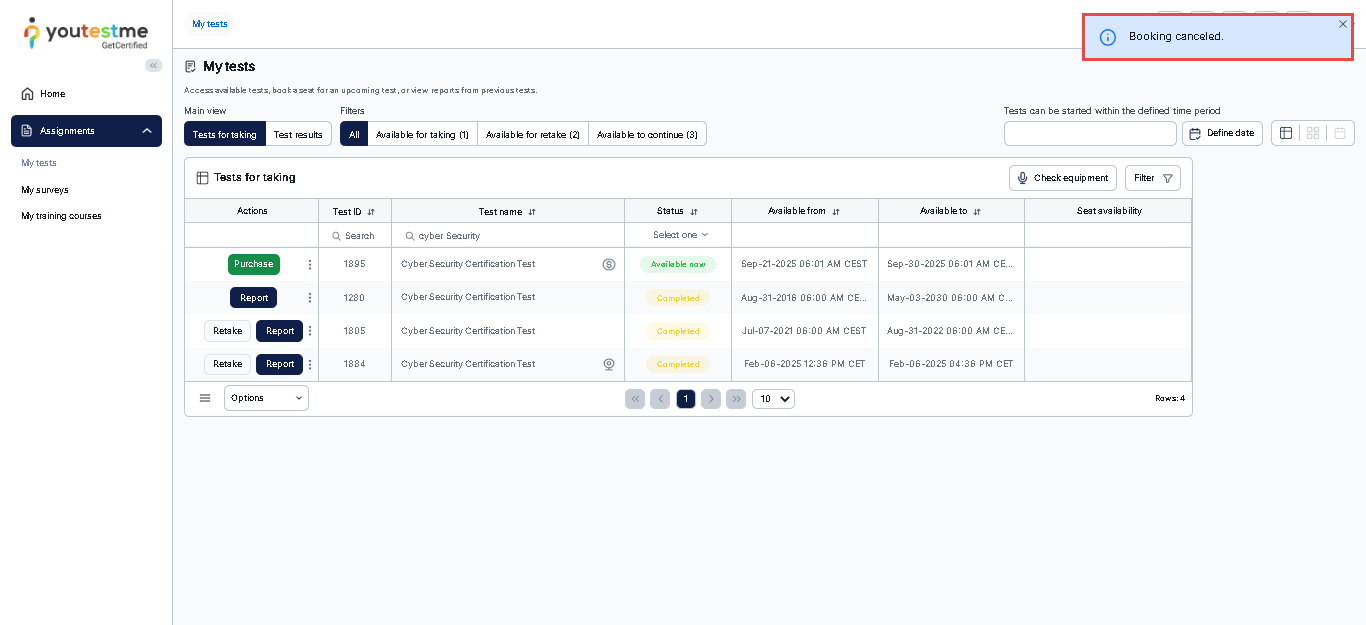The width and height of the screenshot is (1366, 625).
Task: Close the Booking canceled notification
Action: (x=1343, y=24)
